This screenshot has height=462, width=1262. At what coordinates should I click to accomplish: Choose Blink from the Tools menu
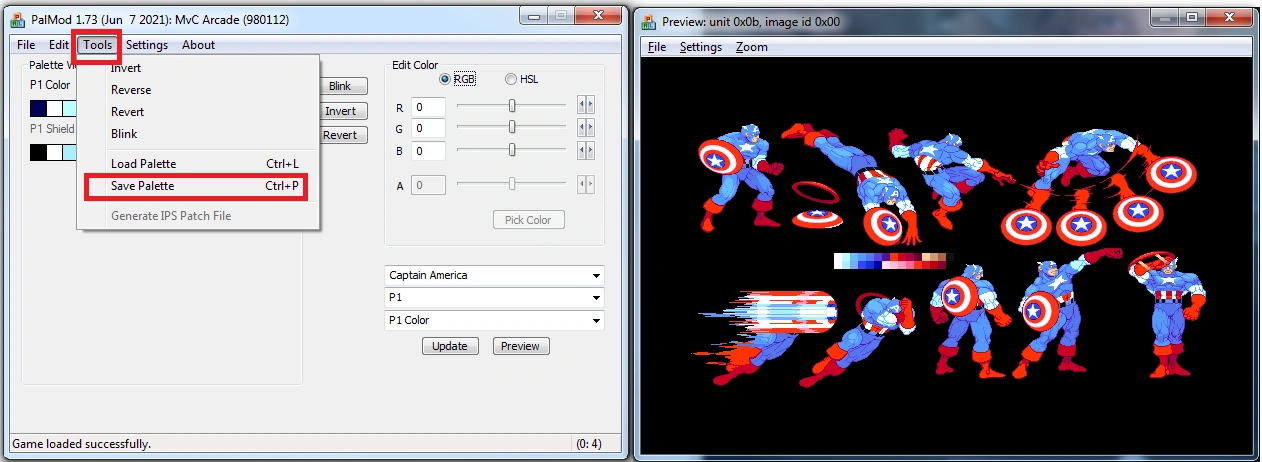click(x=198, y=134)
